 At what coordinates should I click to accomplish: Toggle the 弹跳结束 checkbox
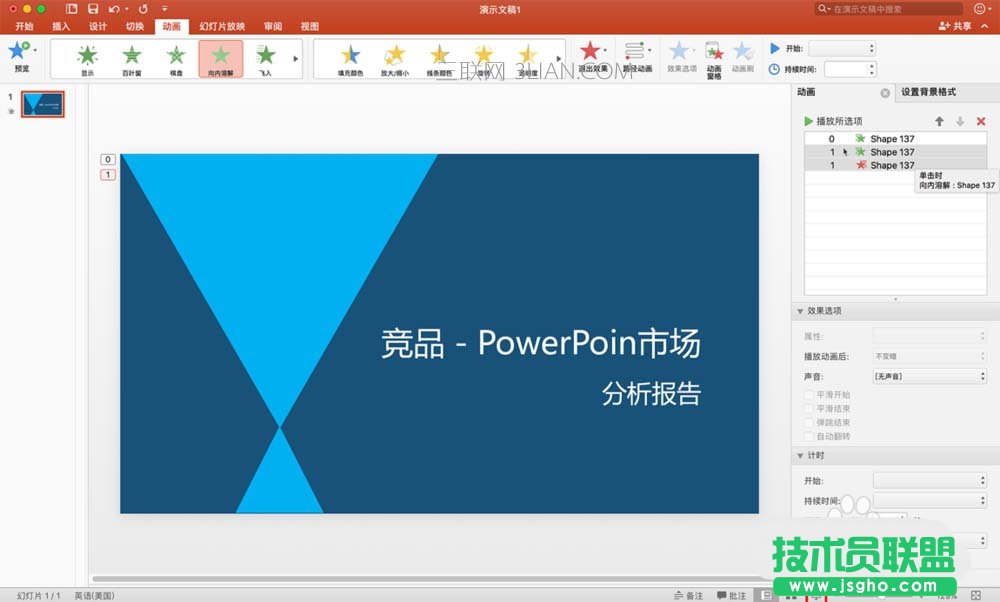click(809, 423)
